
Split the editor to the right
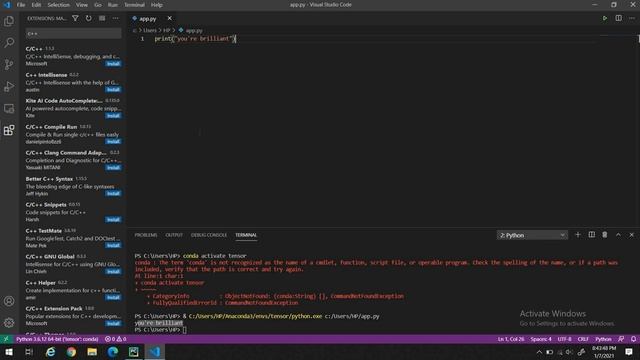pos(619,18)
